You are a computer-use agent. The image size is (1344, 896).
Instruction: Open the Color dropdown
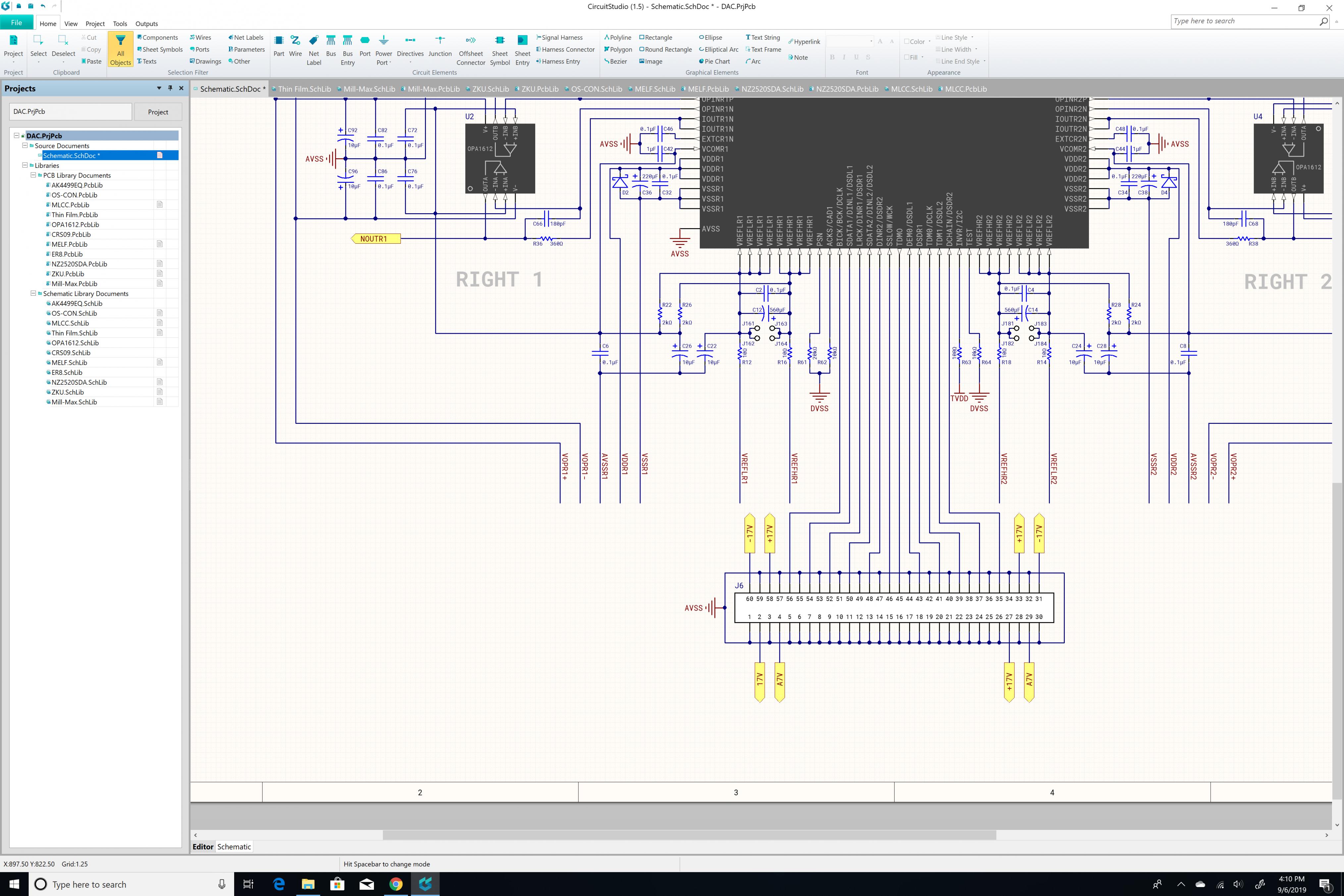pos(917,42)
